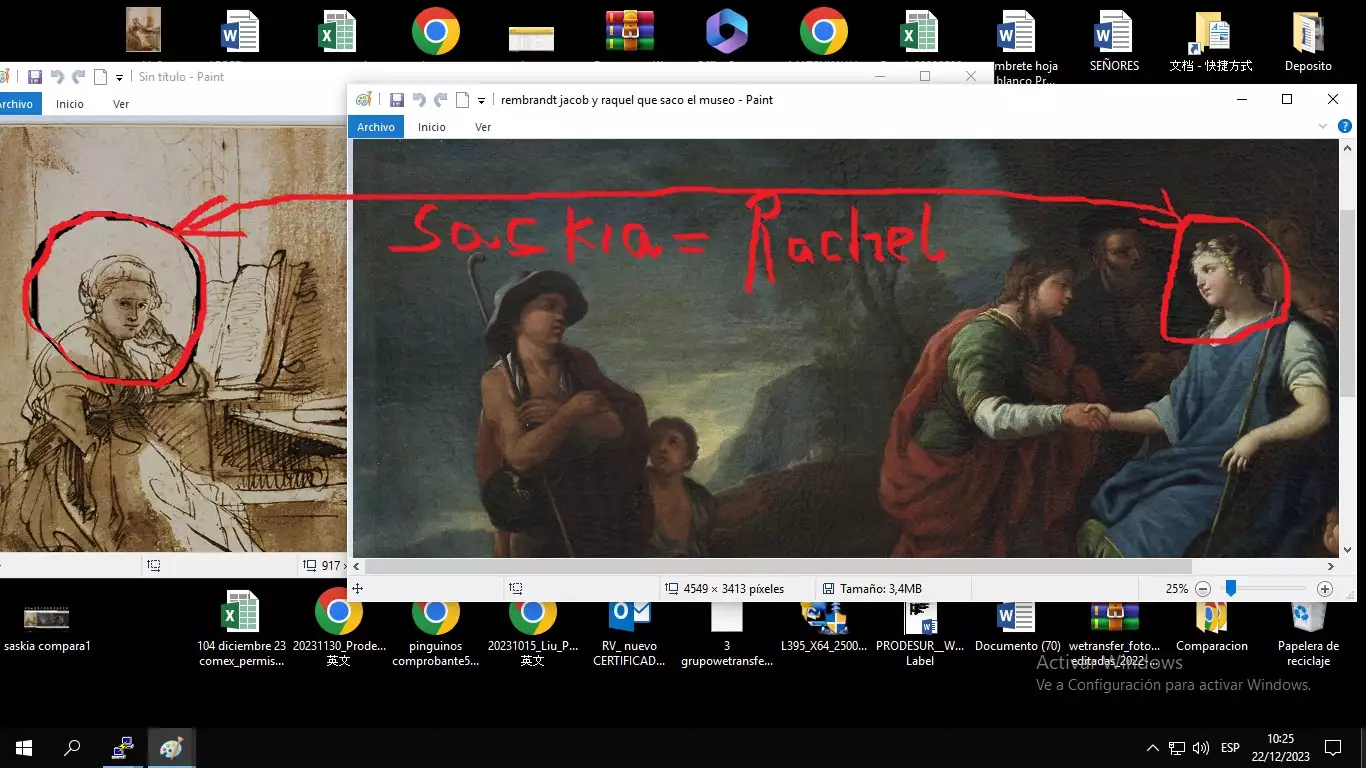Click 'Tamaño: 3,4MB' in status bar
The image size is (1366, 768).
880,589
